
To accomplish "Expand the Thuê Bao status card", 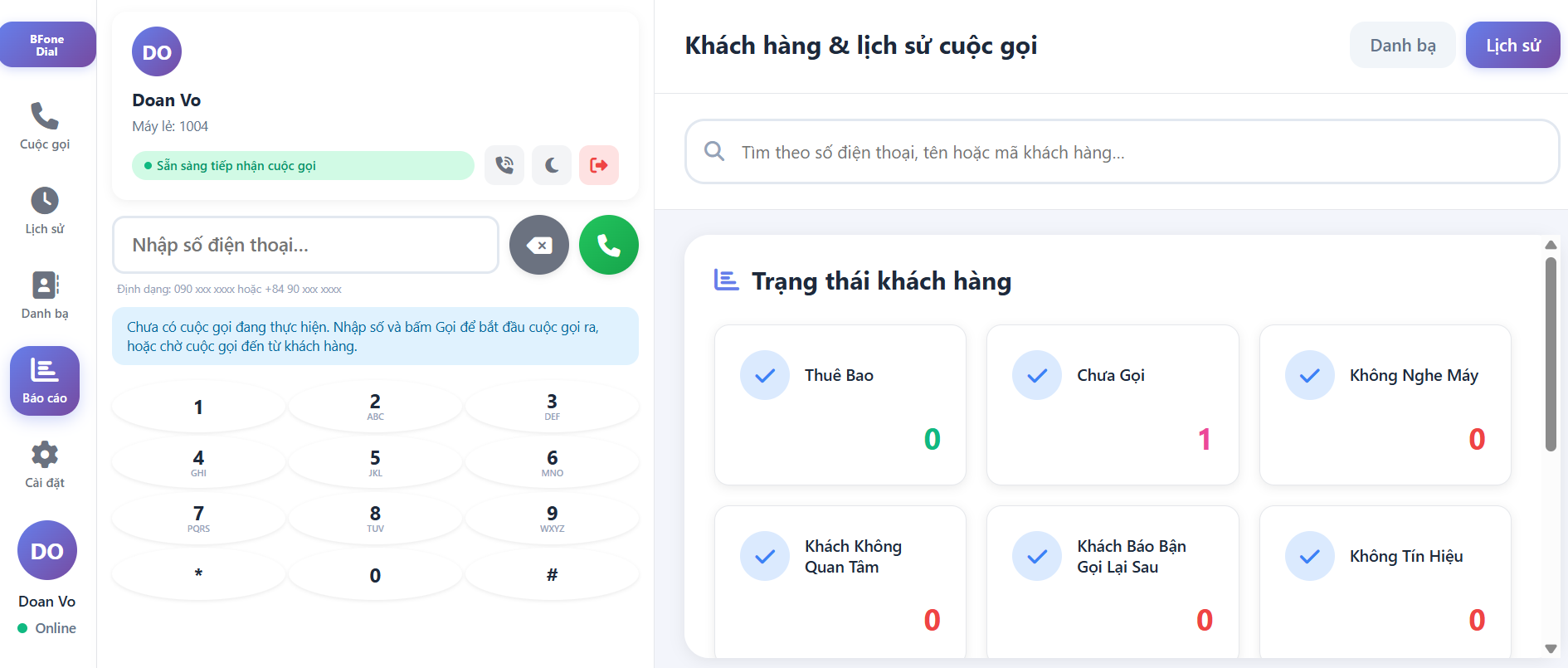I will click(x=840, y=405).
